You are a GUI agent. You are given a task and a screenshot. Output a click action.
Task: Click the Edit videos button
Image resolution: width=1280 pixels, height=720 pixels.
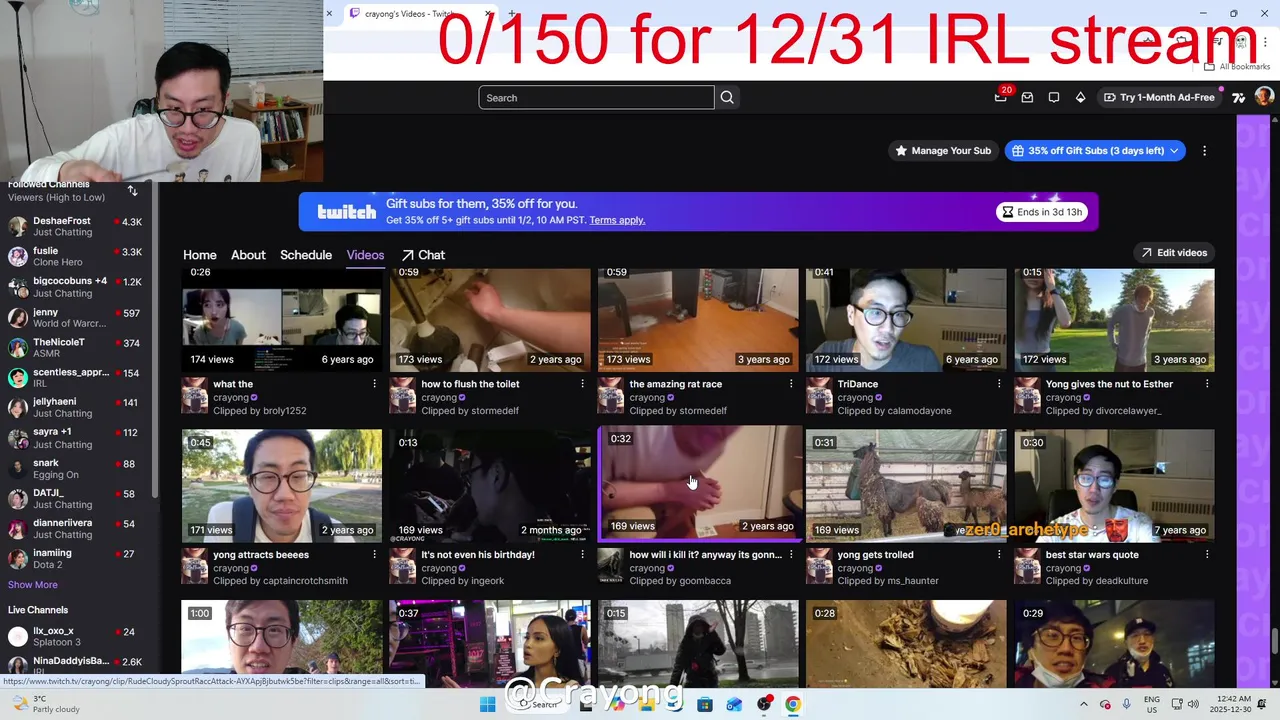(x=1175, y=253)
